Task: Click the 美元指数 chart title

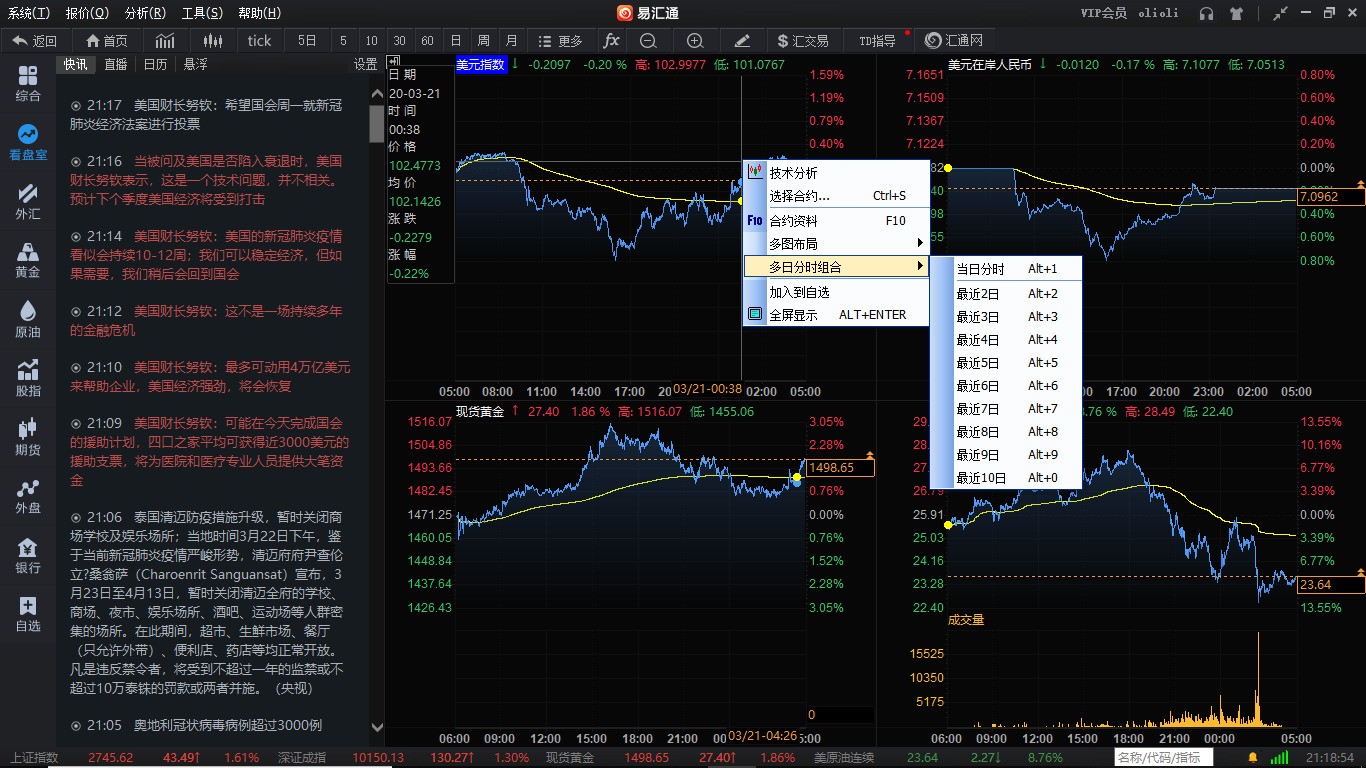Action: tap(481, 64)
